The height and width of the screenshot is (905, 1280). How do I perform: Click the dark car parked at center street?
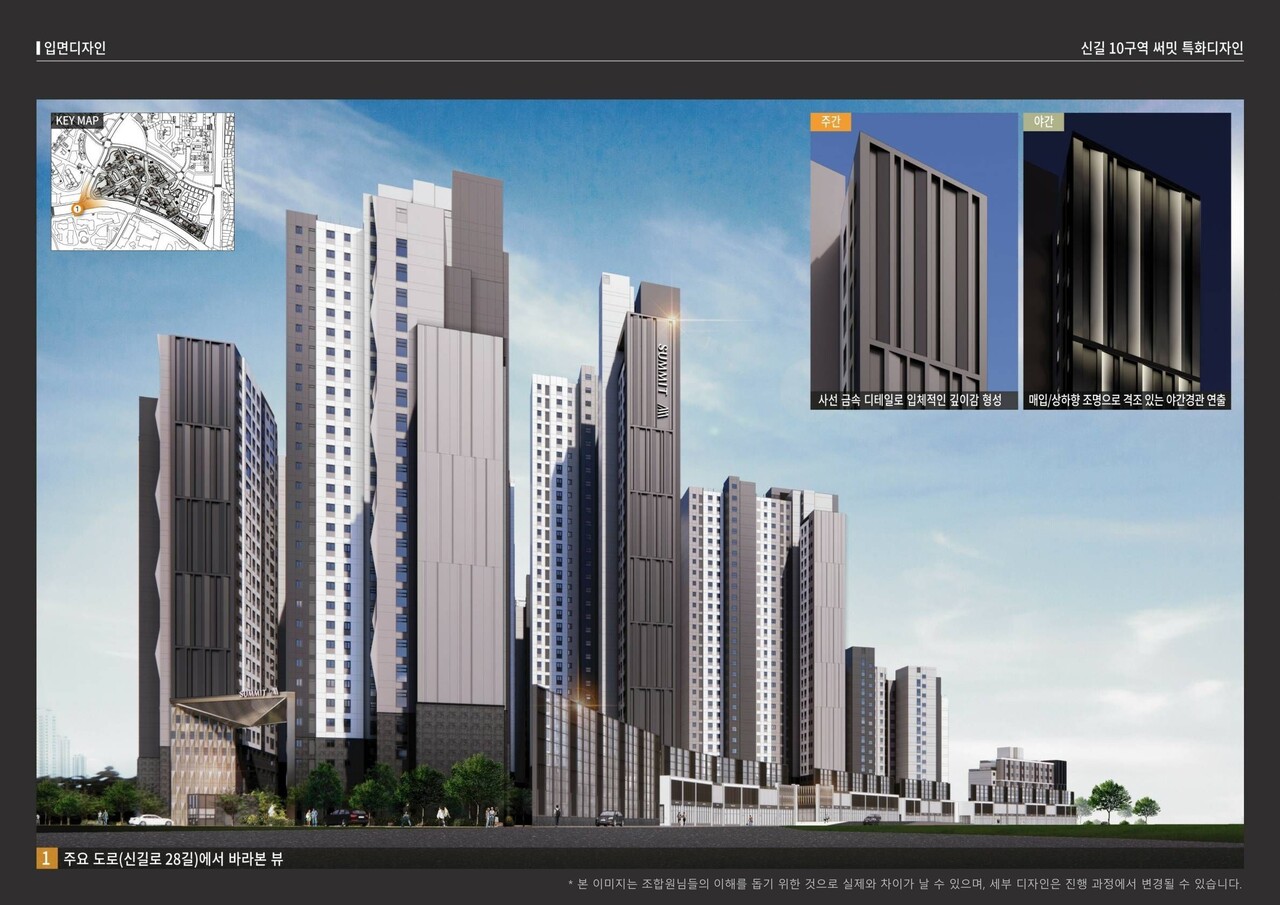[609, 818]
